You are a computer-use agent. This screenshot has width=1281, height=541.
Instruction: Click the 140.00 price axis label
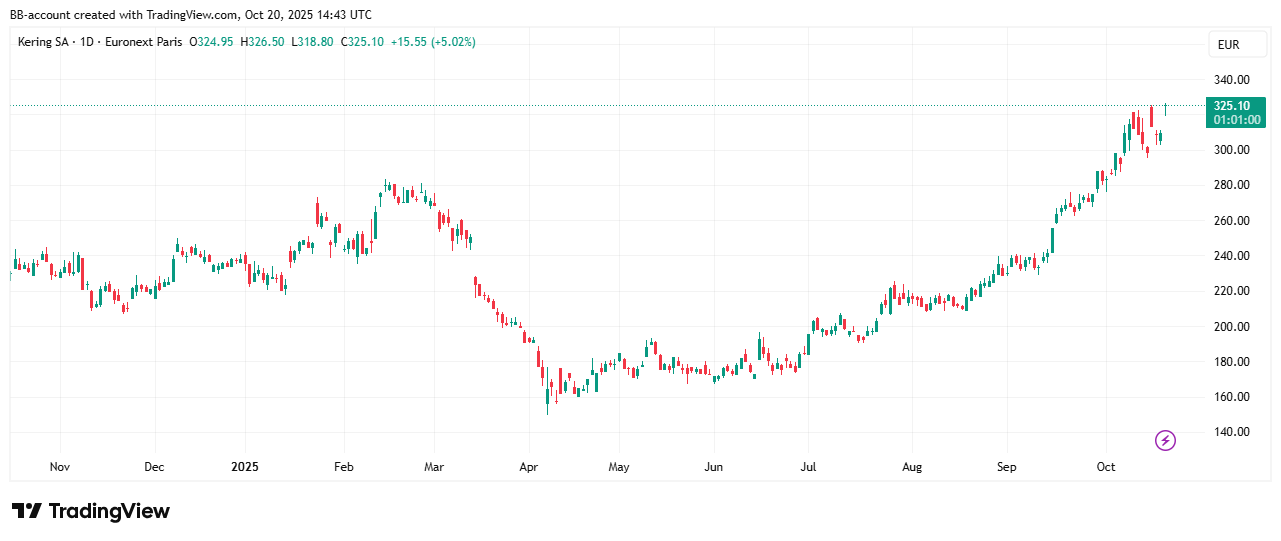(1230, 432)
